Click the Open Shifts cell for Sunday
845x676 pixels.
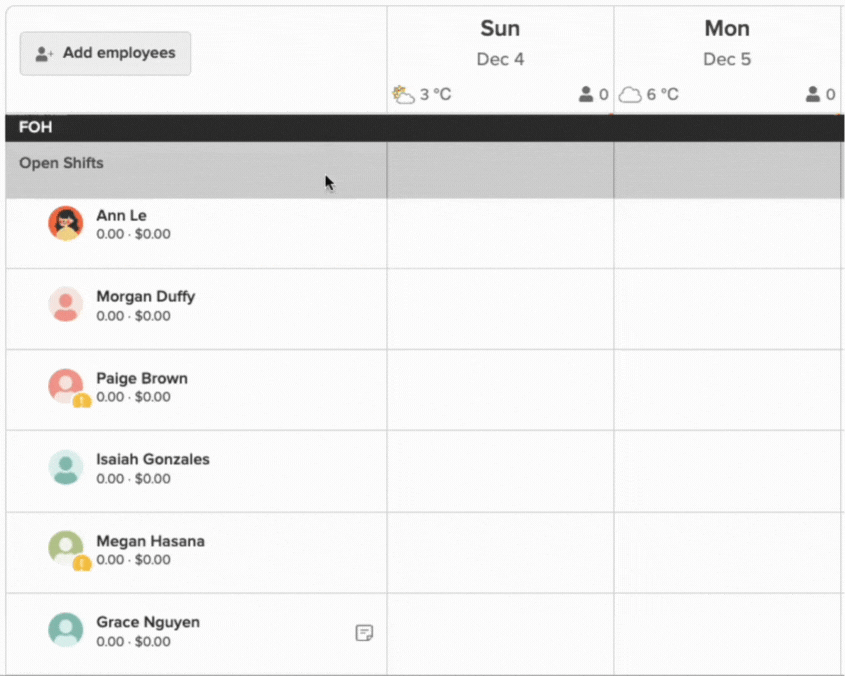[x=500, y=170]
